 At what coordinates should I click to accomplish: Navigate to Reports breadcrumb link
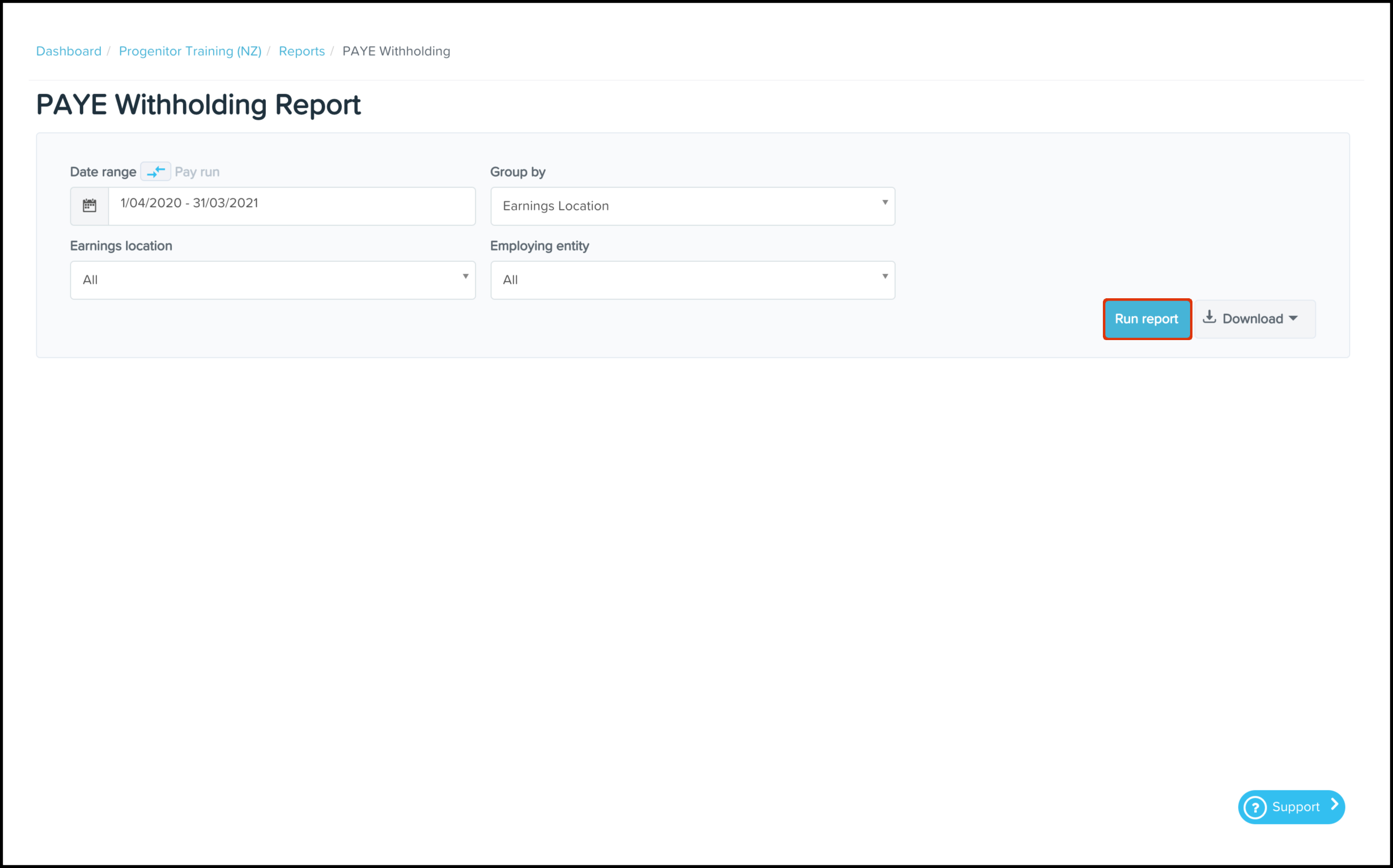(301, 51)
